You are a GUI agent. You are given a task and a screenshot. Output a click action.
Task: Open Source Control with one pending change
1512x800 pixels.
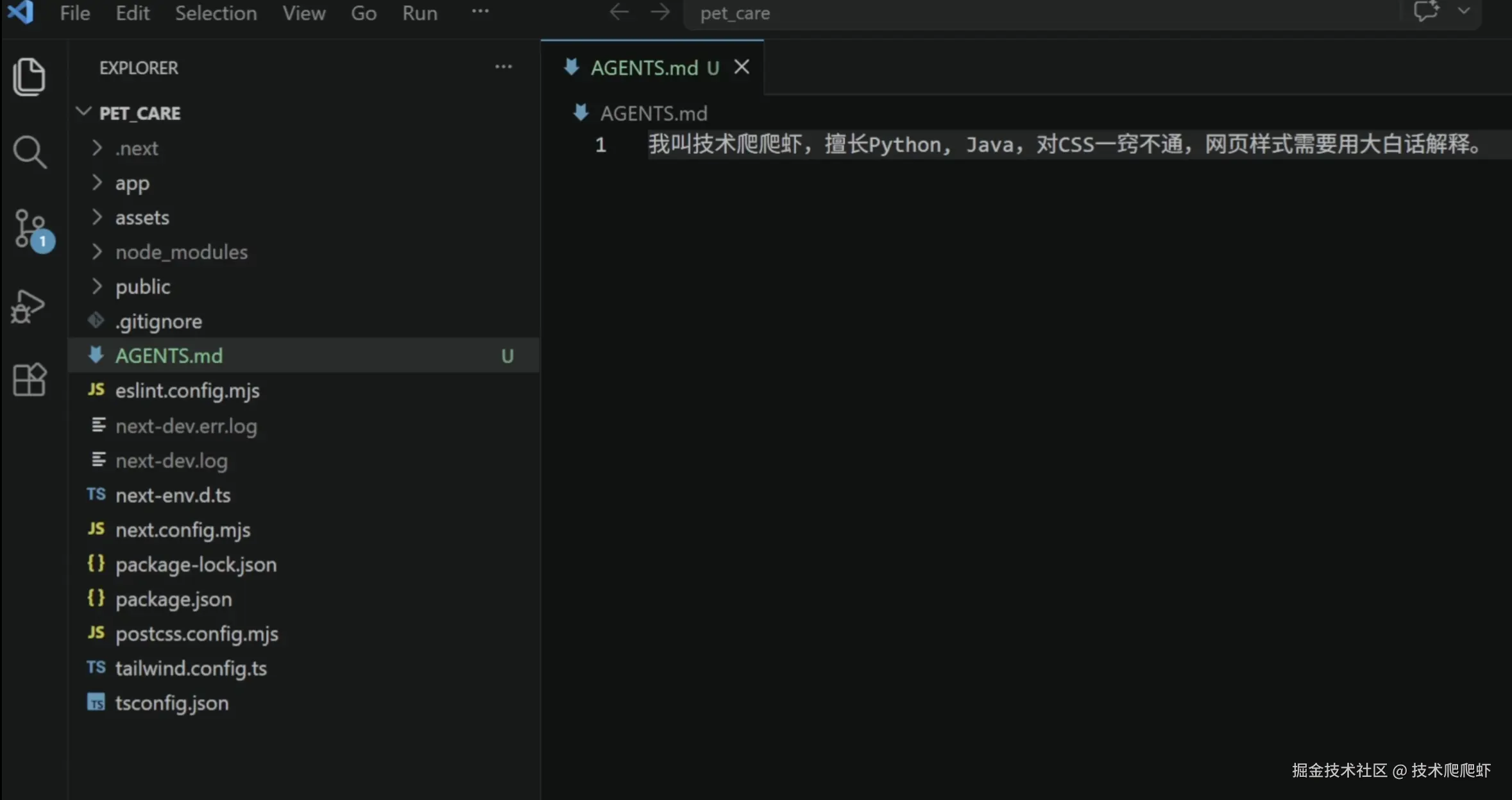[30, 230]
